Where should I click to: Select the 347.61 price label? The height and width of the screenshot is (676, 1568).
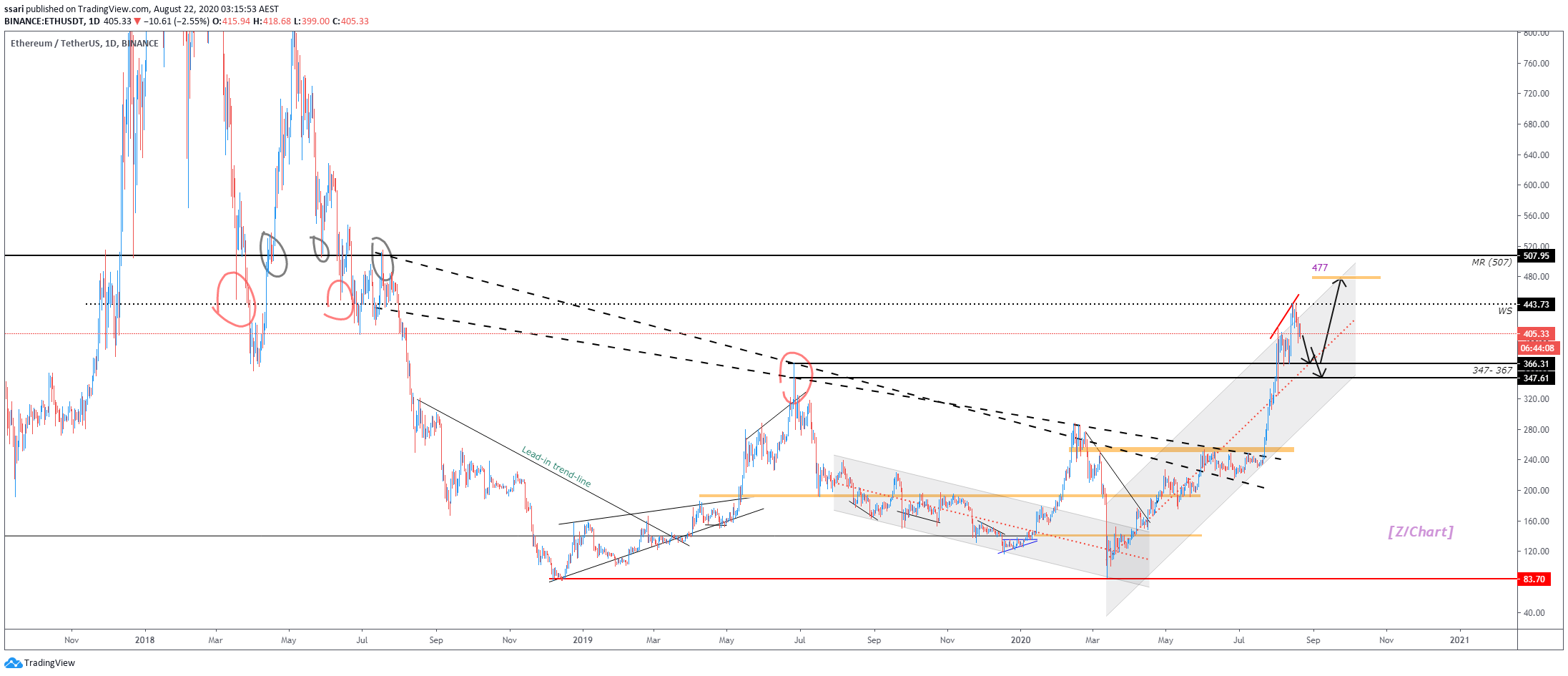click(1536, 378)
